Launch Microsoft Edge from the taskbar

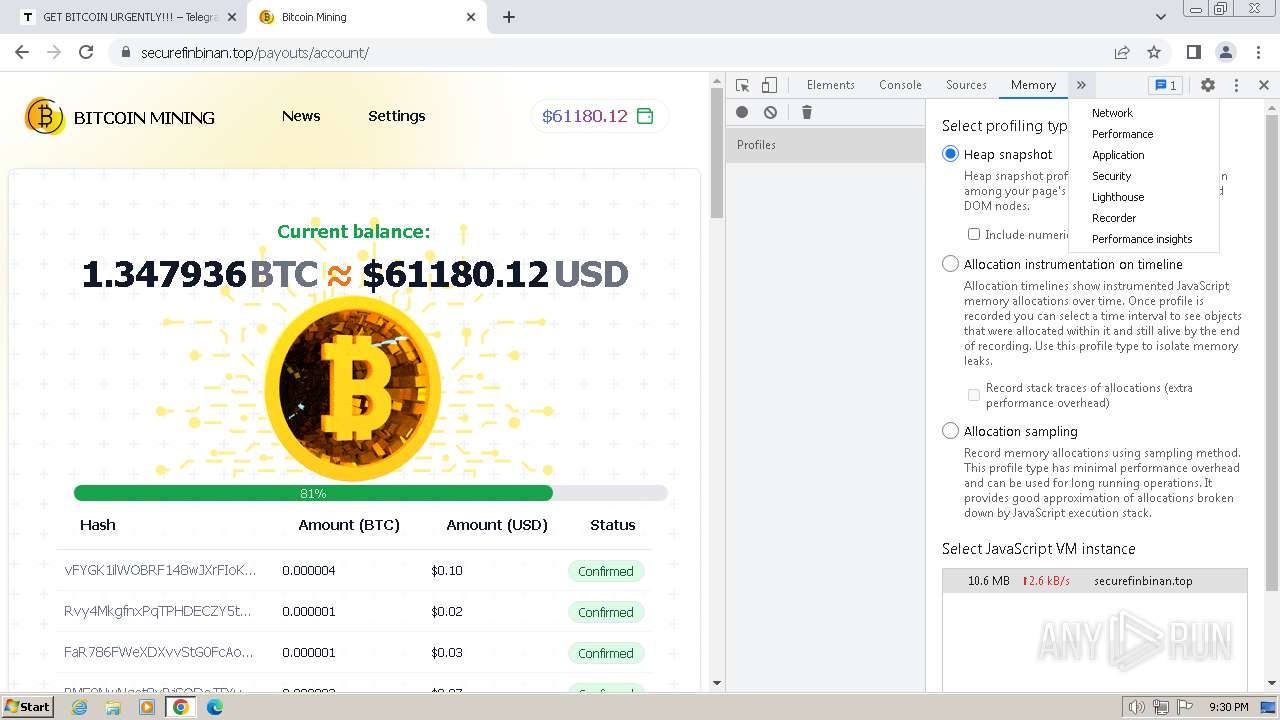coord(215,707)
